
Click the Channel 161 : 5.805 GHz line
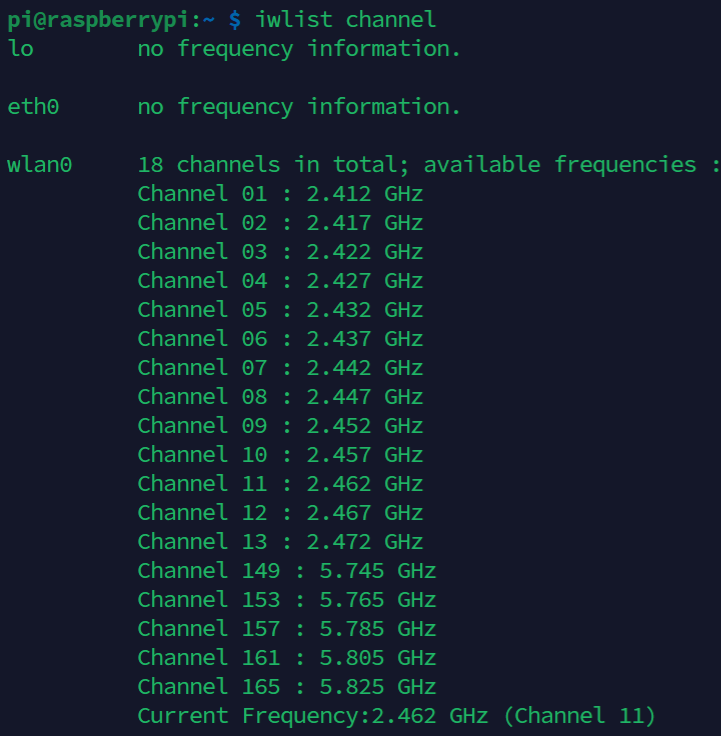[287, 658]
